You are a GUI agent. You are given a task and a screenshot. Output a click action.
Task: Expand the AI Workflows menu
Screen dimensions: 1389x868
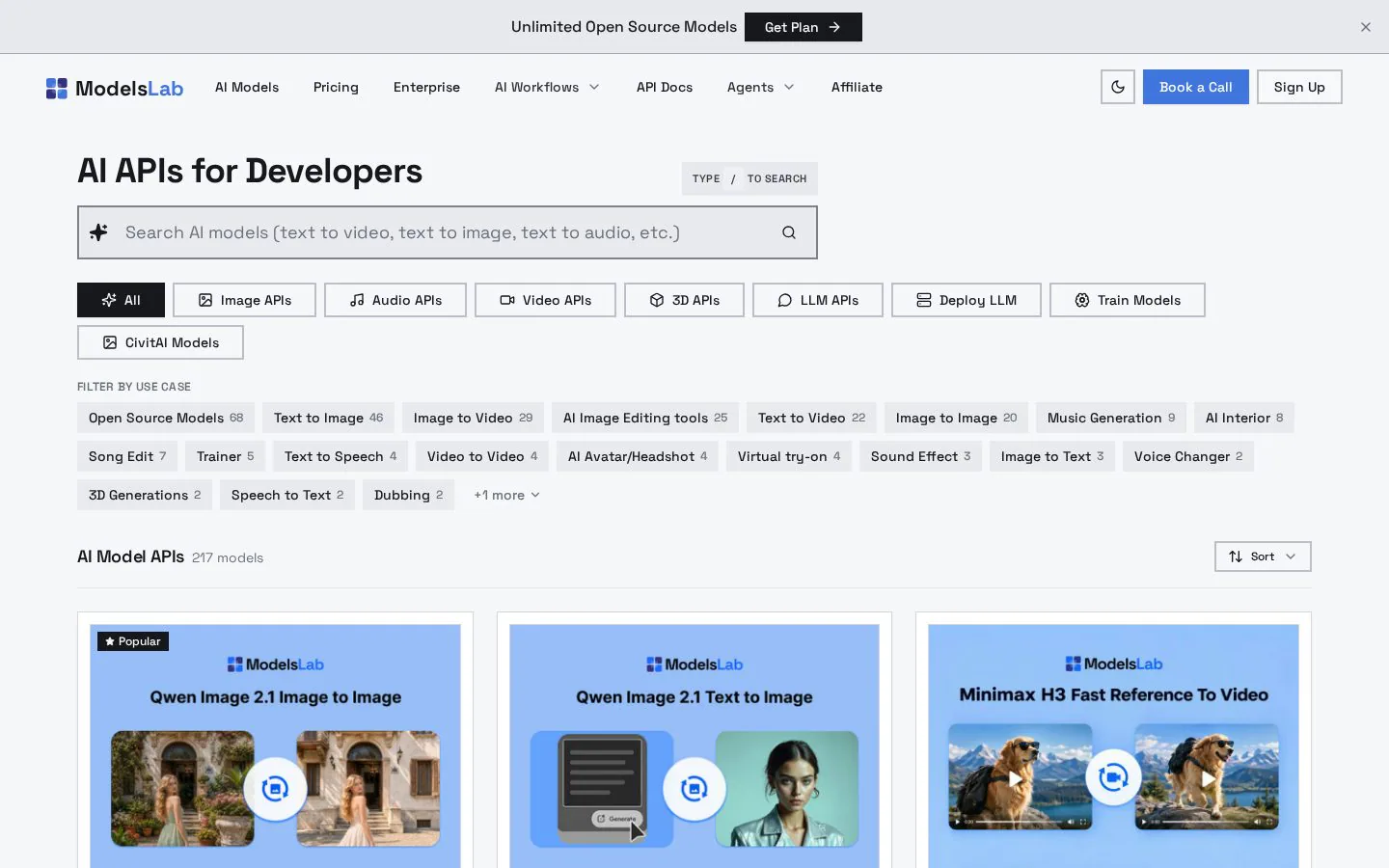point(547,87)
